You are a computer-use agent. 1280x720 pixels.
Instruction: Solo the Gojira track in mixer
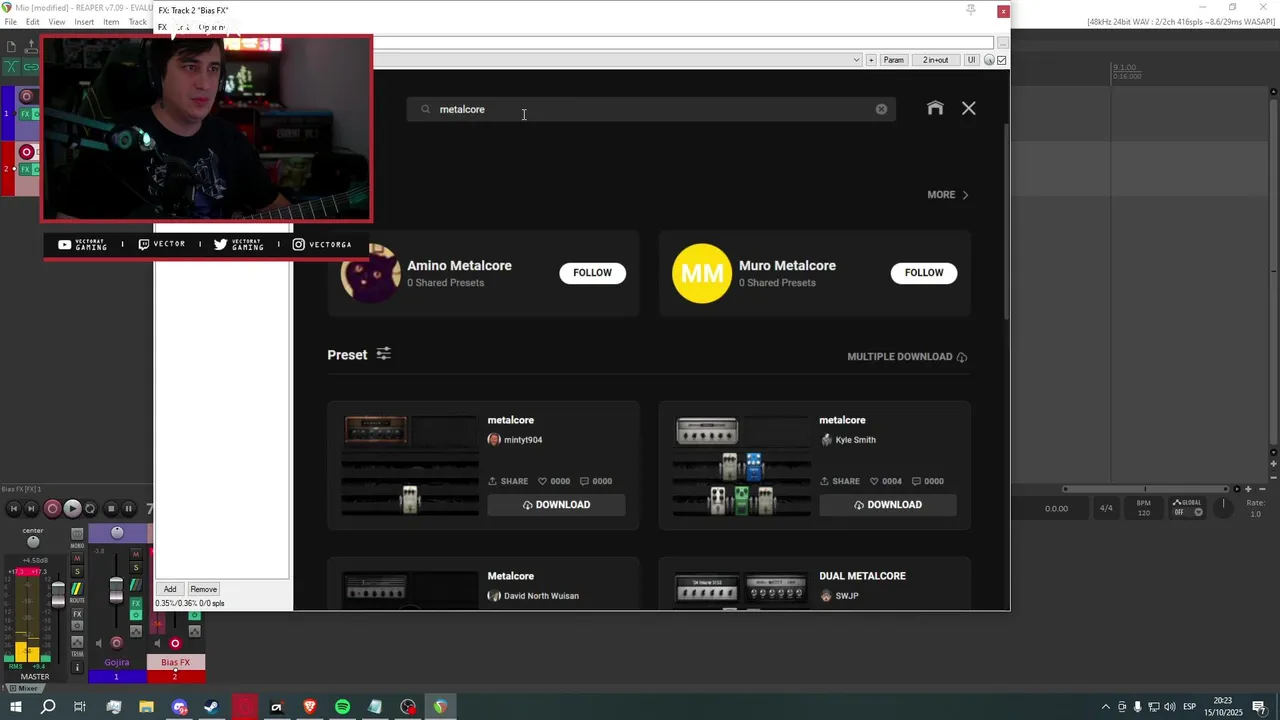pos(136,567)
